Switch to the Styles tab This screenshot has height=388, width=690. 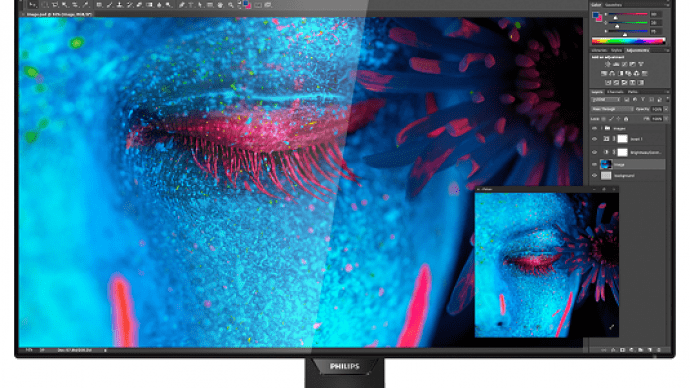tap(616, 51)
